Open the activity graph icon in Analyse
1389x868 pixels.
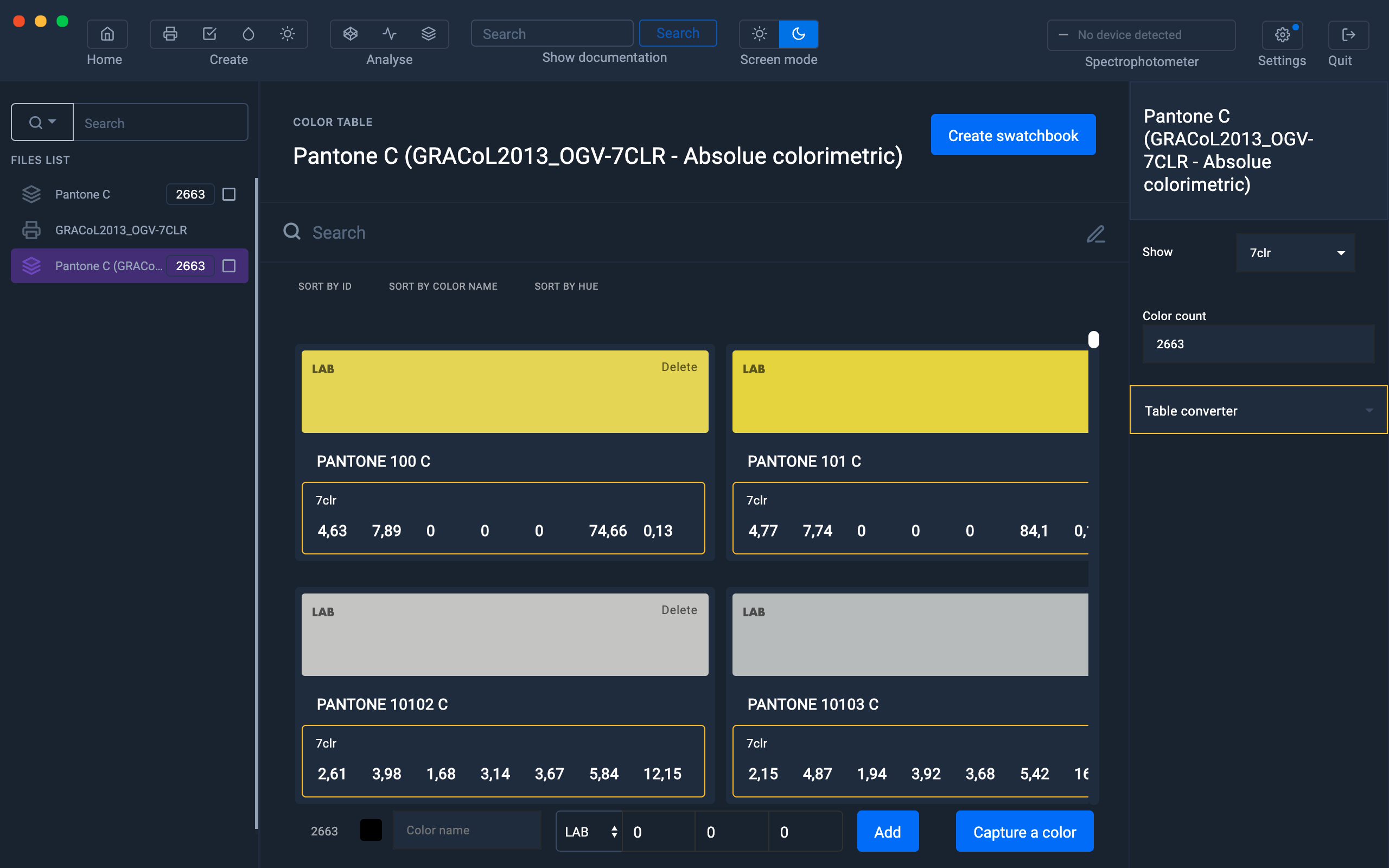[x=390, y=34]
